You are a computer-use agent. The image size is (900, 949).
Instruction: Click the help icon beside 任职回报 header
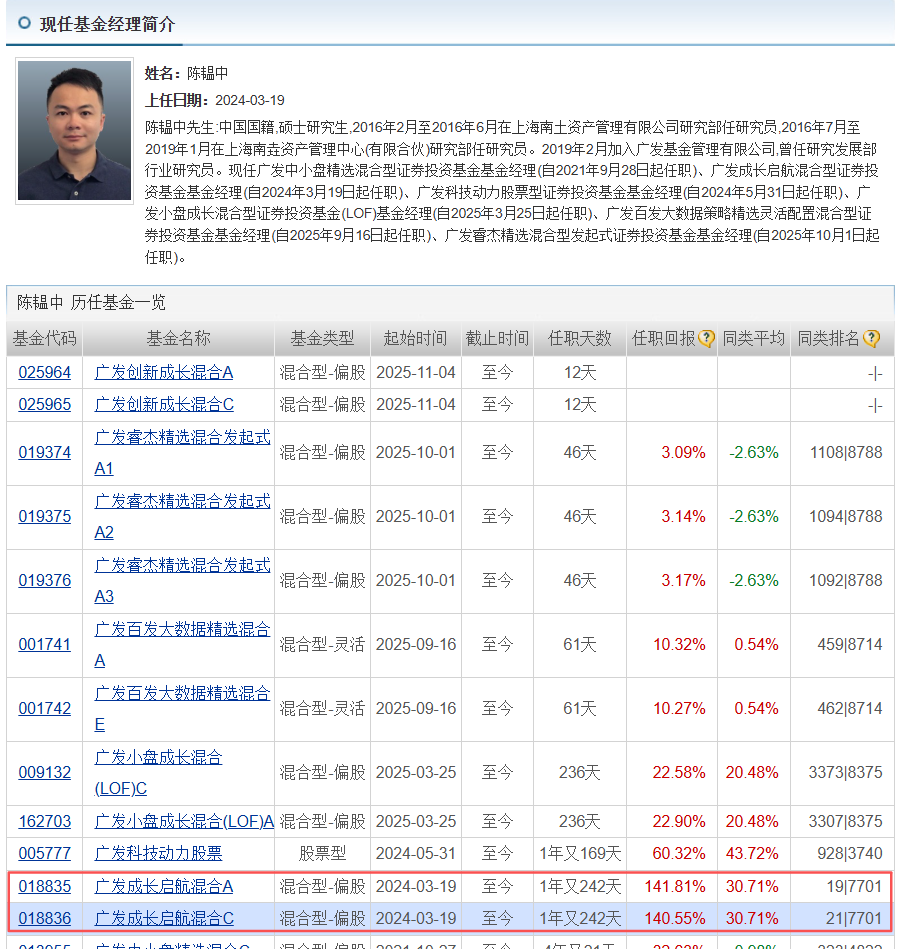click(706, 339)
